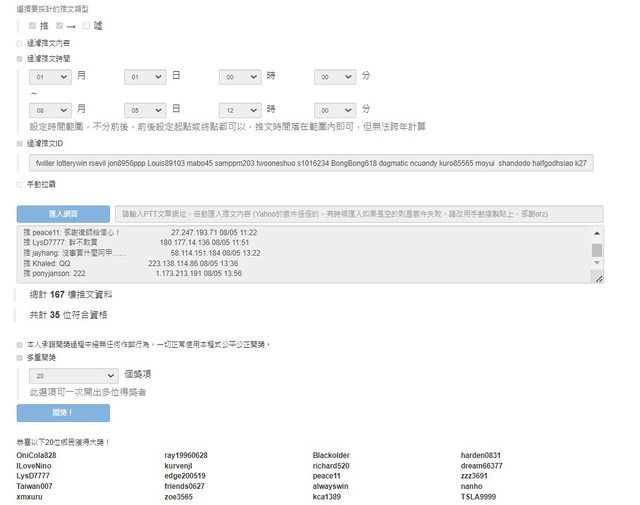Open the start day dropdown
The image size is (640, 505).
pyautogui.click(x=145, y=76)
